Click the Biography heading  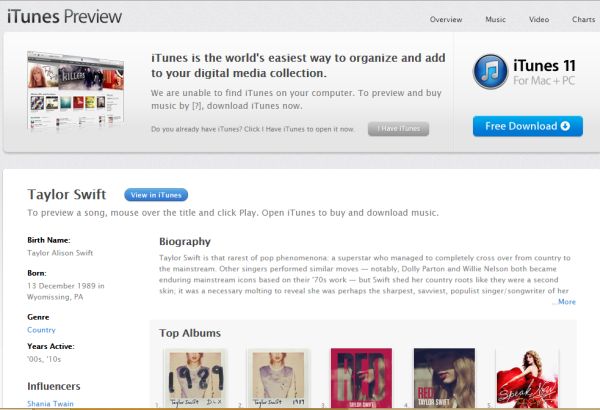[x=185, y=241]
